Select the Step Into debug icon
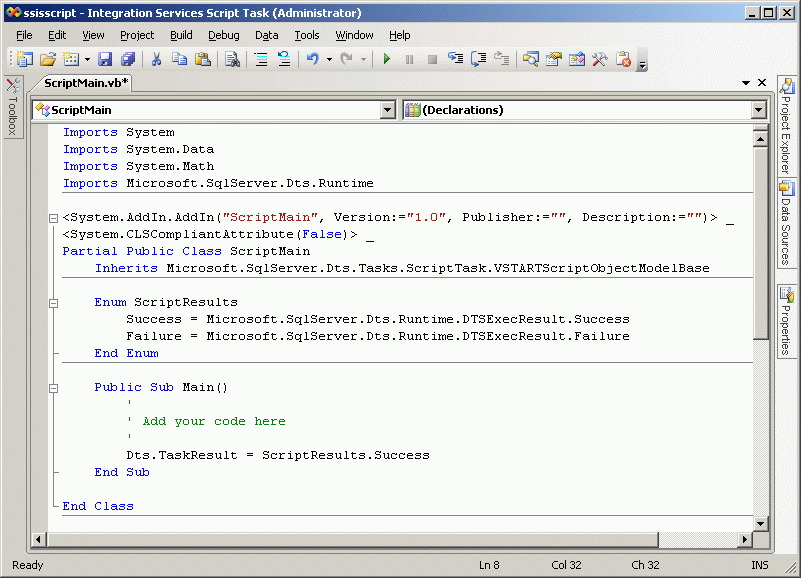 pos(455,59)
